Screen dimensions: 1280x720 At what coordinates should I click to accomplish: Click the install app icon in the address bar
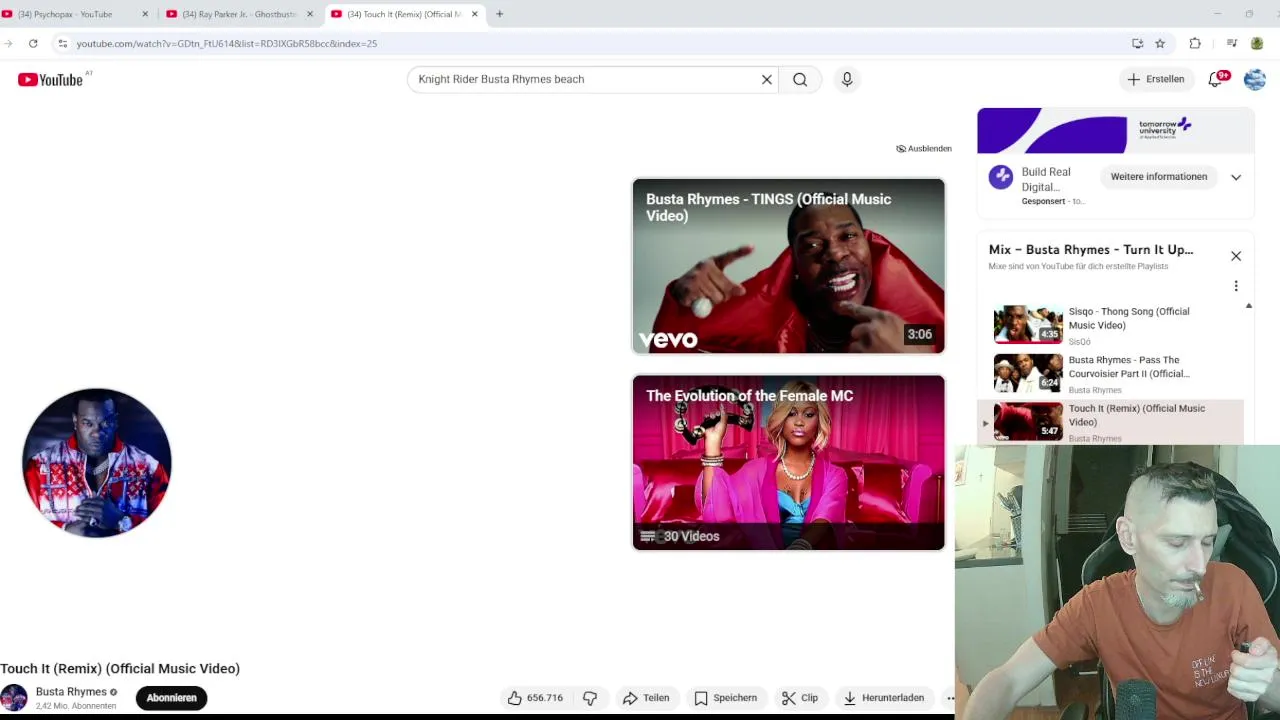pos(1137,43)
